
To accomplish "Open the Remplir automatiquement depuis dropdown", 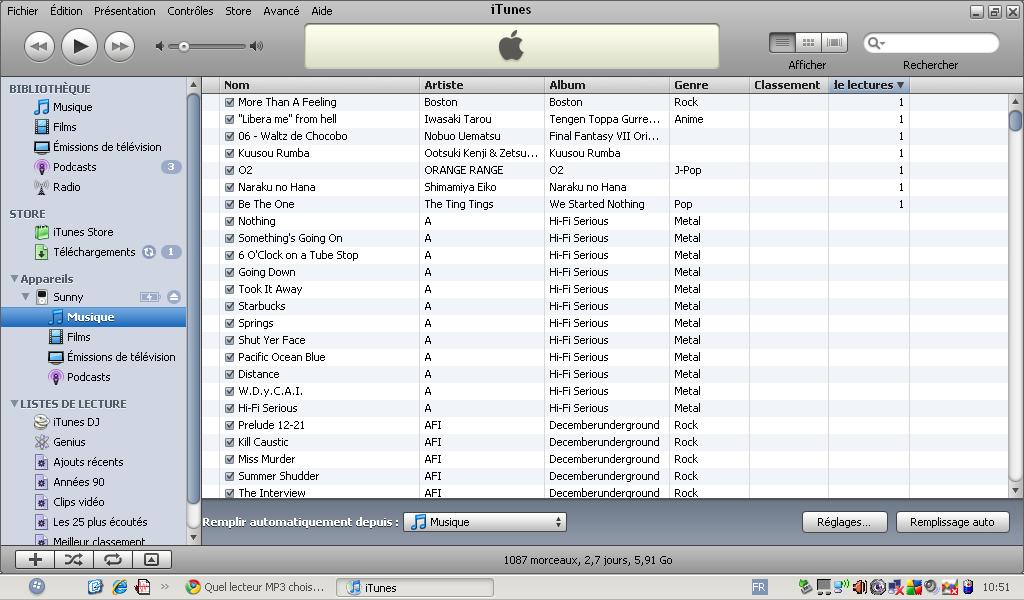I will click(x=485, y=522).
